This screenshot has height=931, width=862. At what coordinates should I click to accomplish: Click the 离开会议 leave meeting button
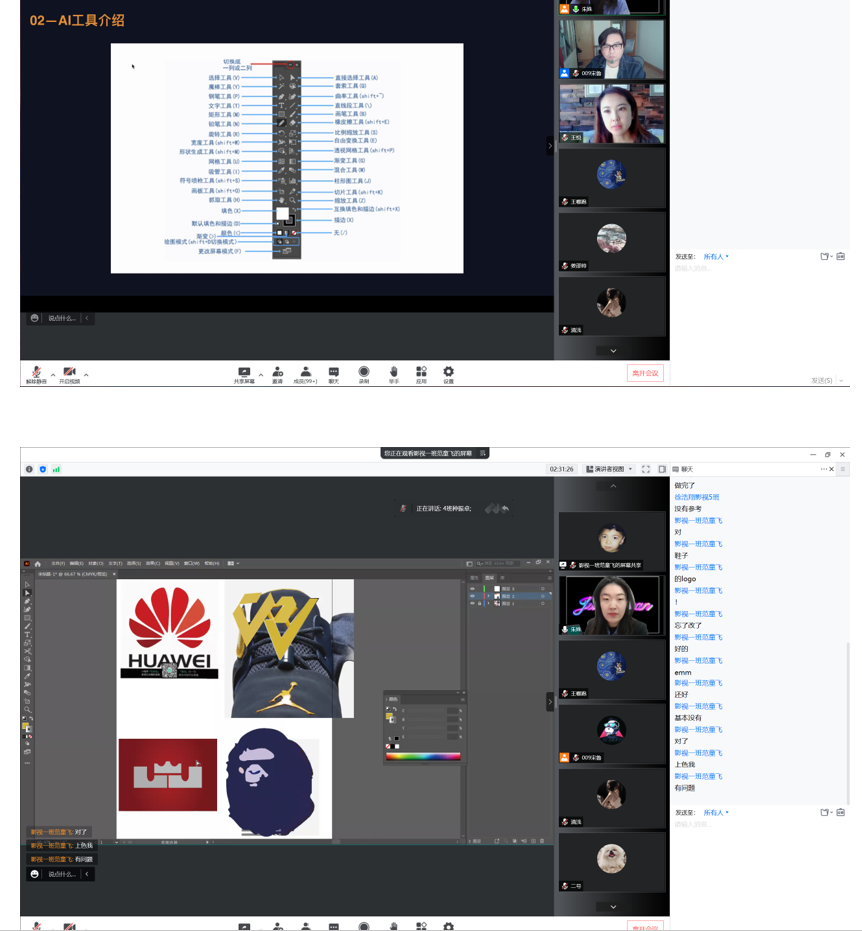click(x=645, y=373)
